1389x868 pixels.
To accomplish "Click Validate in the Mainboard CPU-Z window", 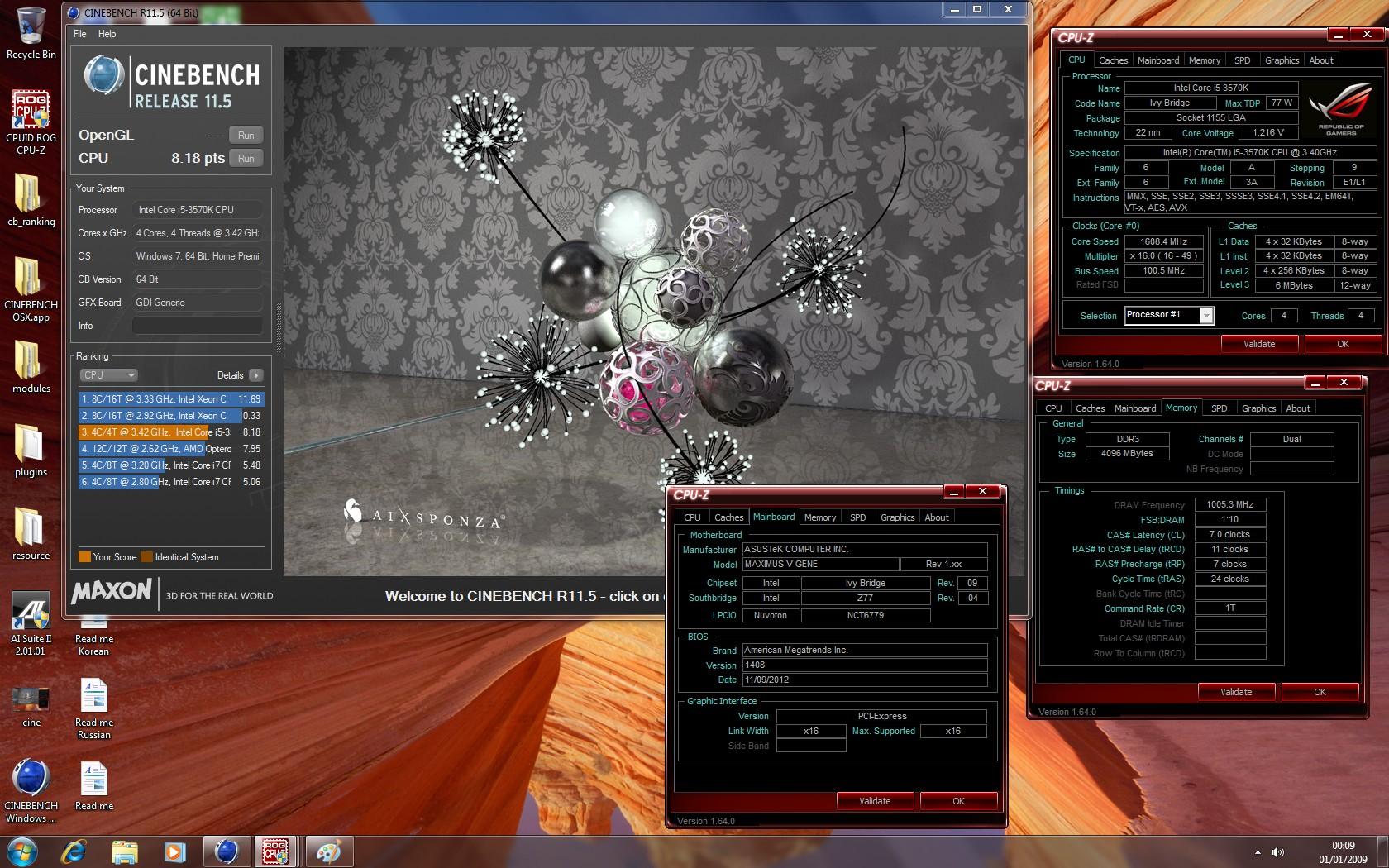I will (x=875, y=801).
